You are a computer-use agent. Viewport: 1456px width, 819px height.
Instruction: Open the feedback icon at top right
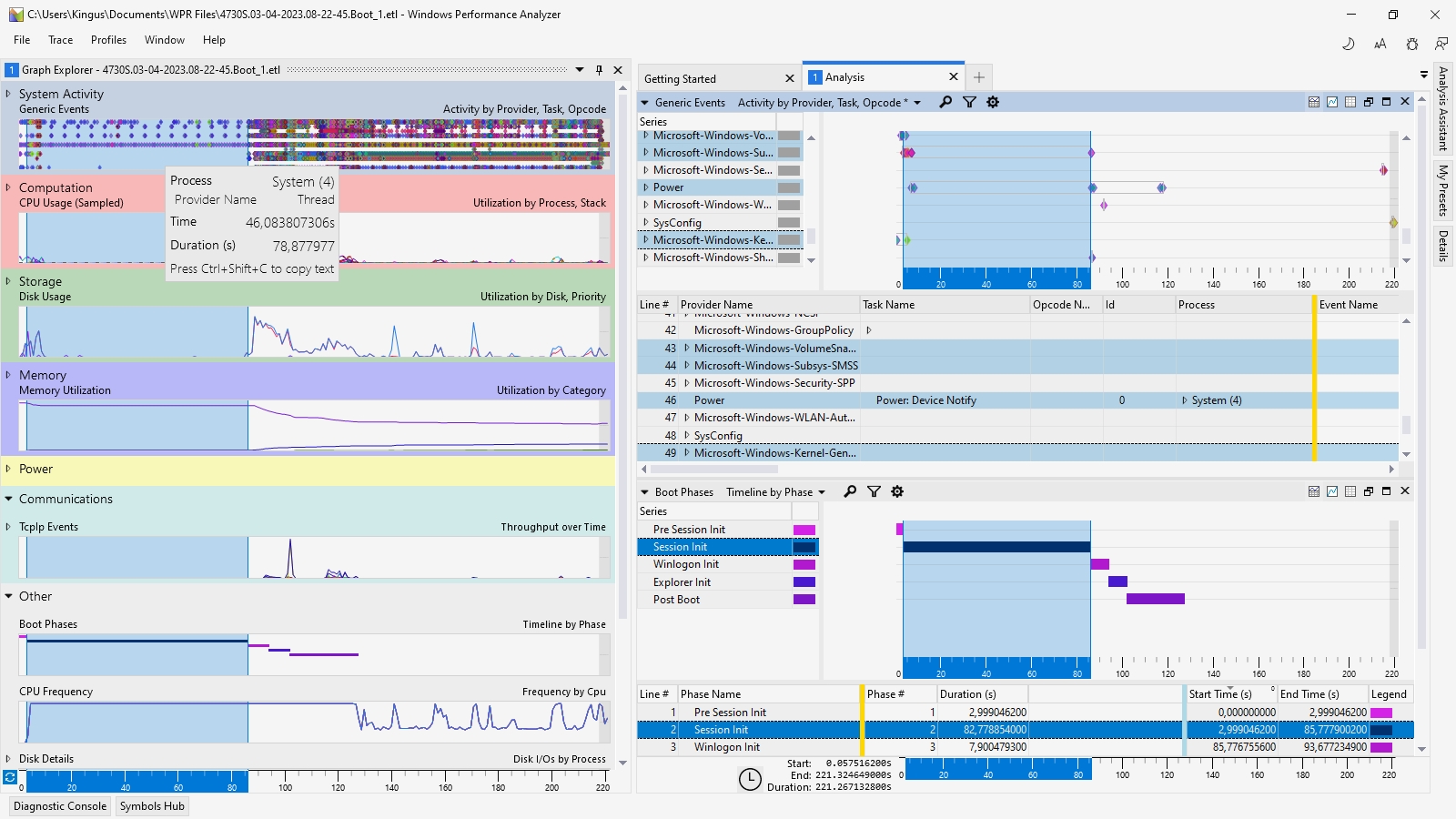(1441, 44)
